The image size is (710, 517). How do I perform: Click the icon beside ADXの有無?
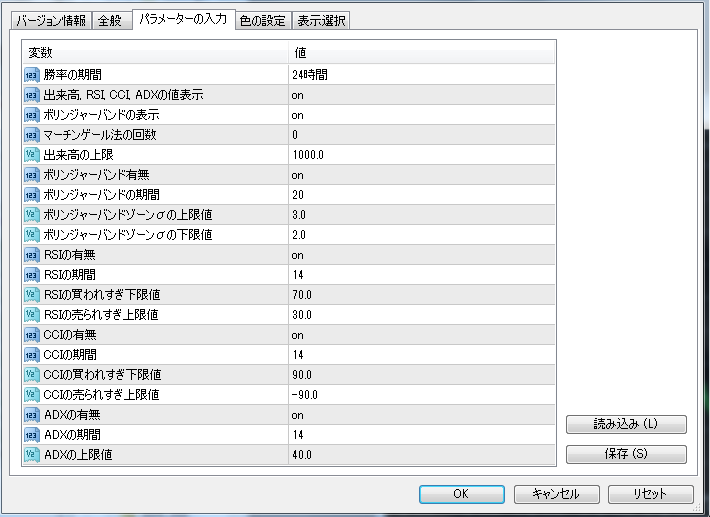(32, 415)
